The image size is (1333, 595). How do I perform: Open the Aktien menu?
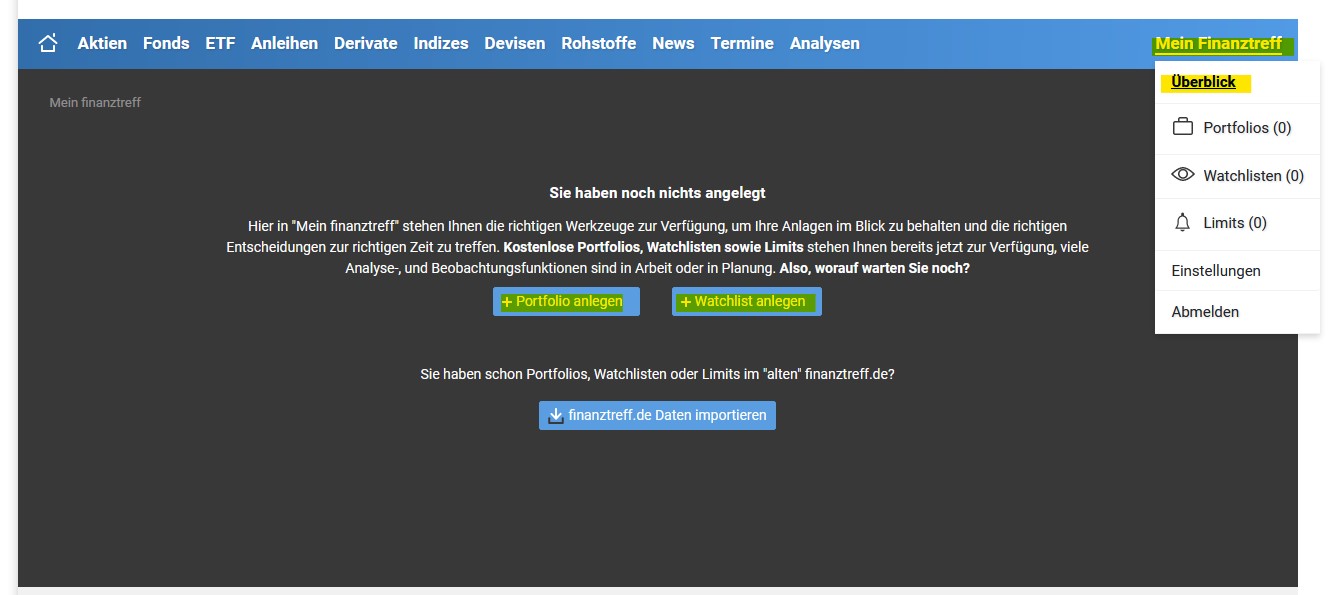click(102, 43)
